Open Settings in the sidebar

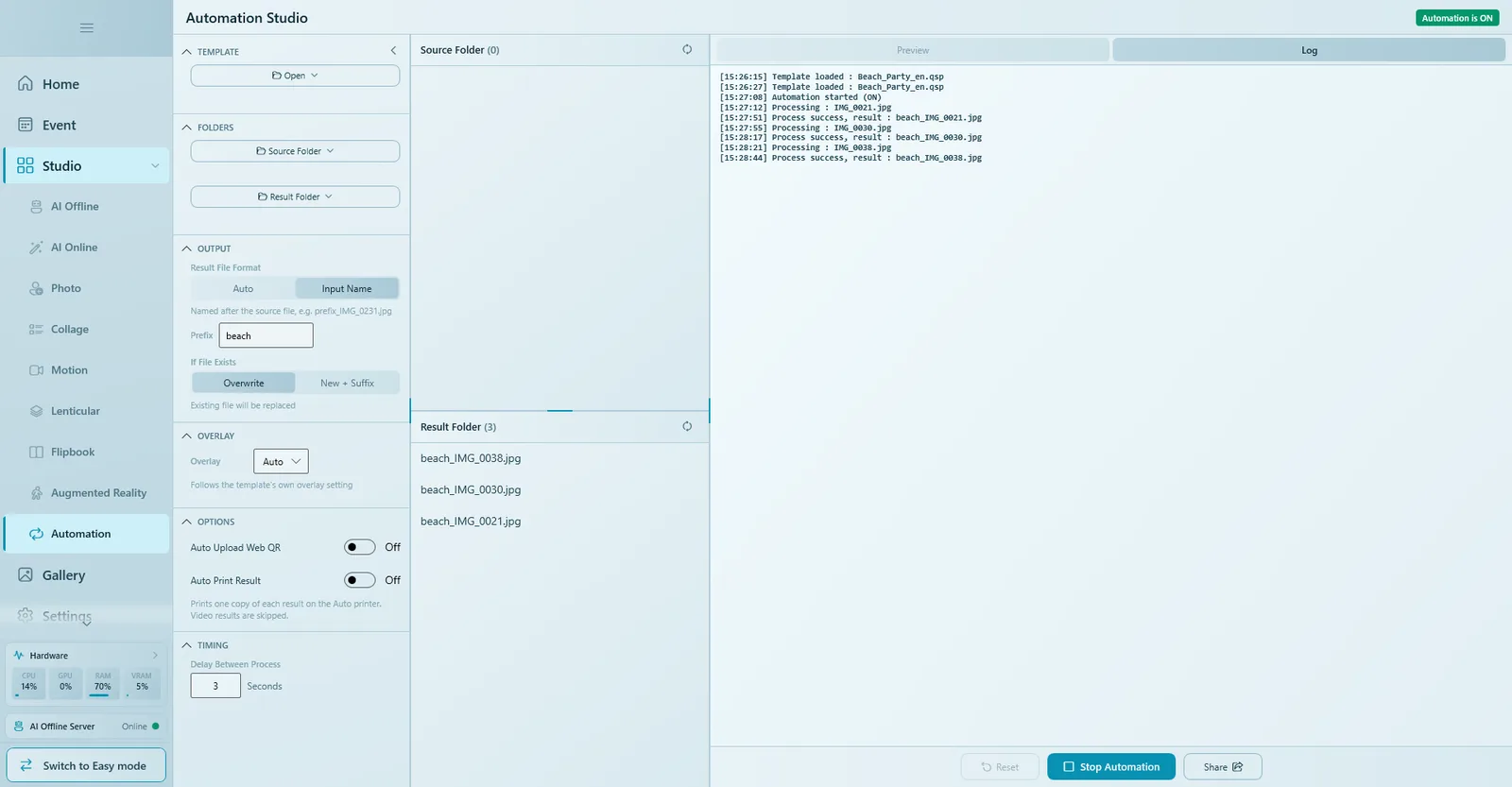86,616
